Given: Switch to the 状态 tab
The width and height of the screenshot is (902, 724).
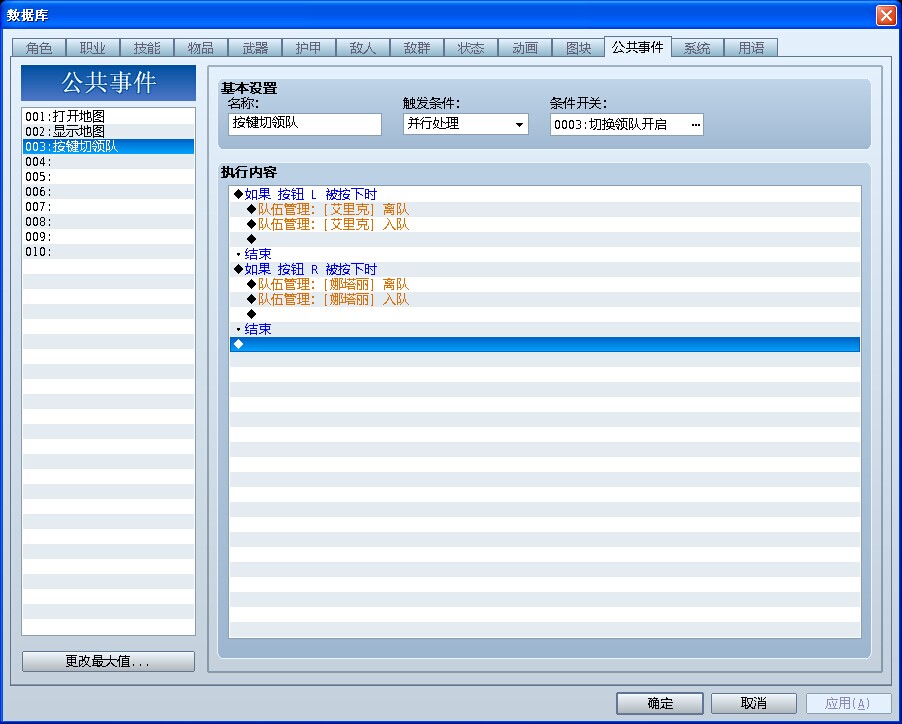Looking at the screenshot, I should (x=471, y=47).
